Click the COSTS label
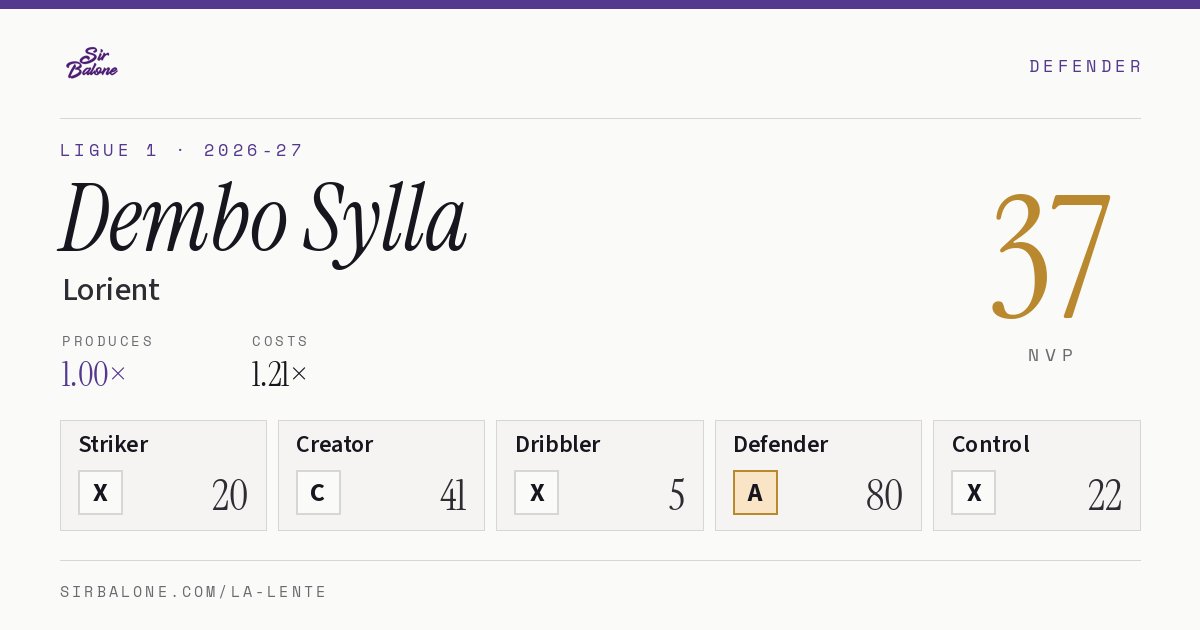Screen dimensions: 1200x630 coord(281,341)
